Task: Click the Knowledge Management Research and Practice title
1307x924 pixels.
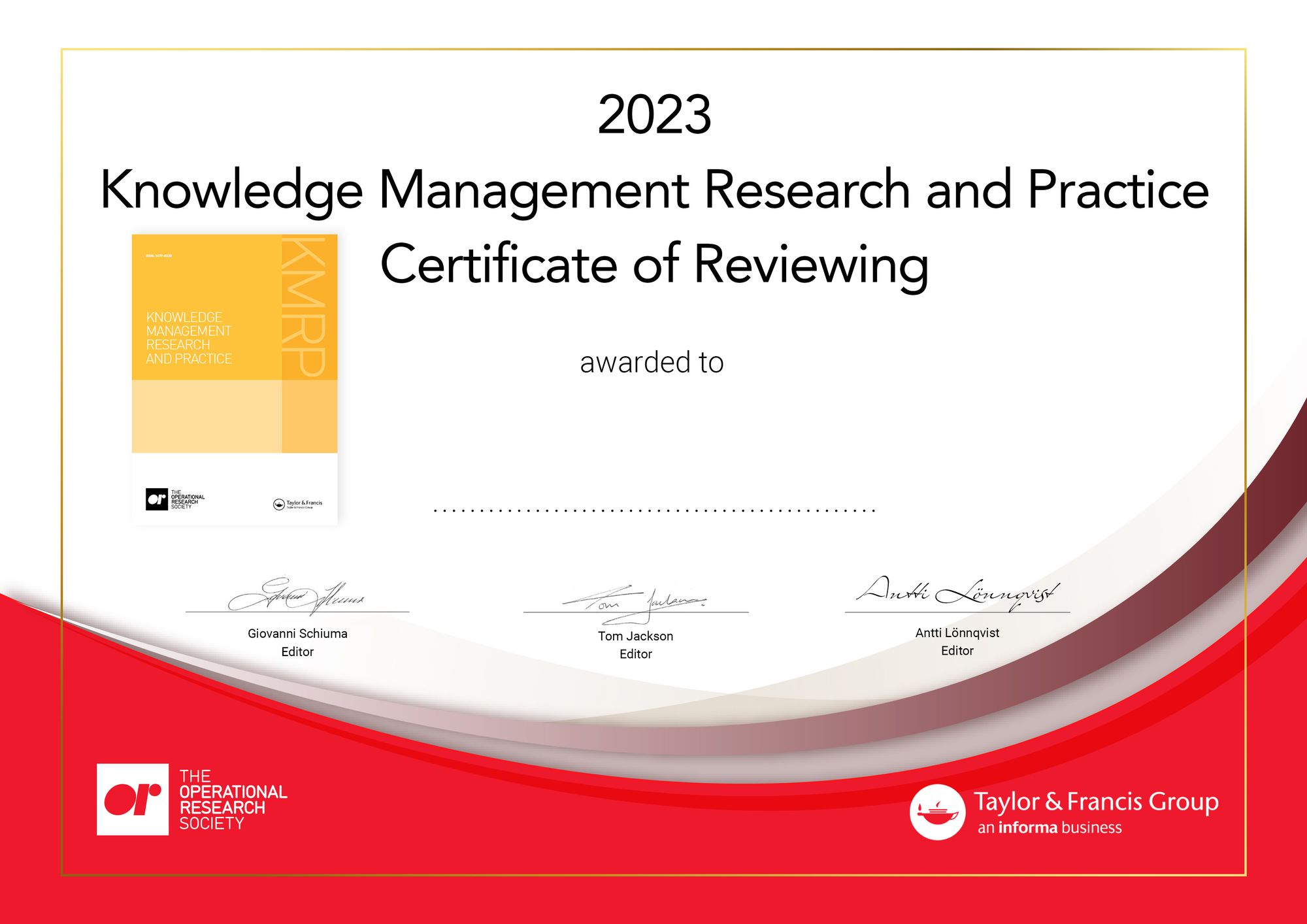Action: [654, 191]
